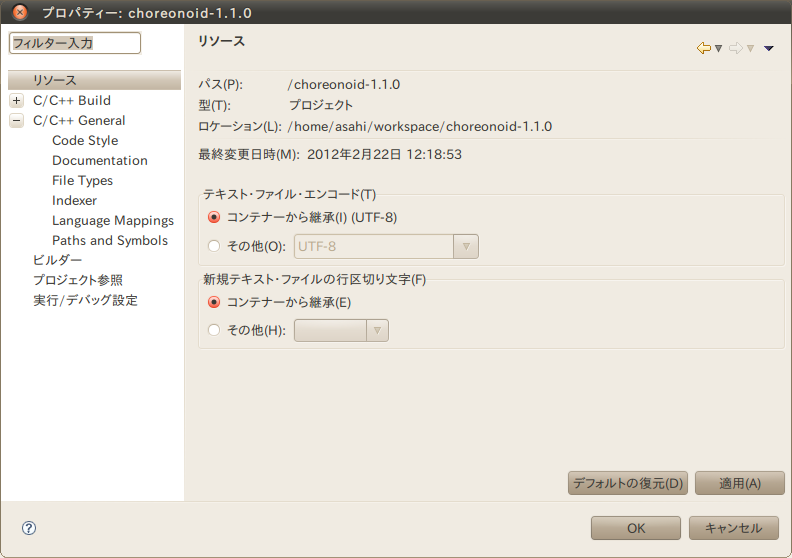Expand the C/C++ Build tree node
Viewport: 792px width, 558px height.
pyautogui.click(x=16, y=101)
